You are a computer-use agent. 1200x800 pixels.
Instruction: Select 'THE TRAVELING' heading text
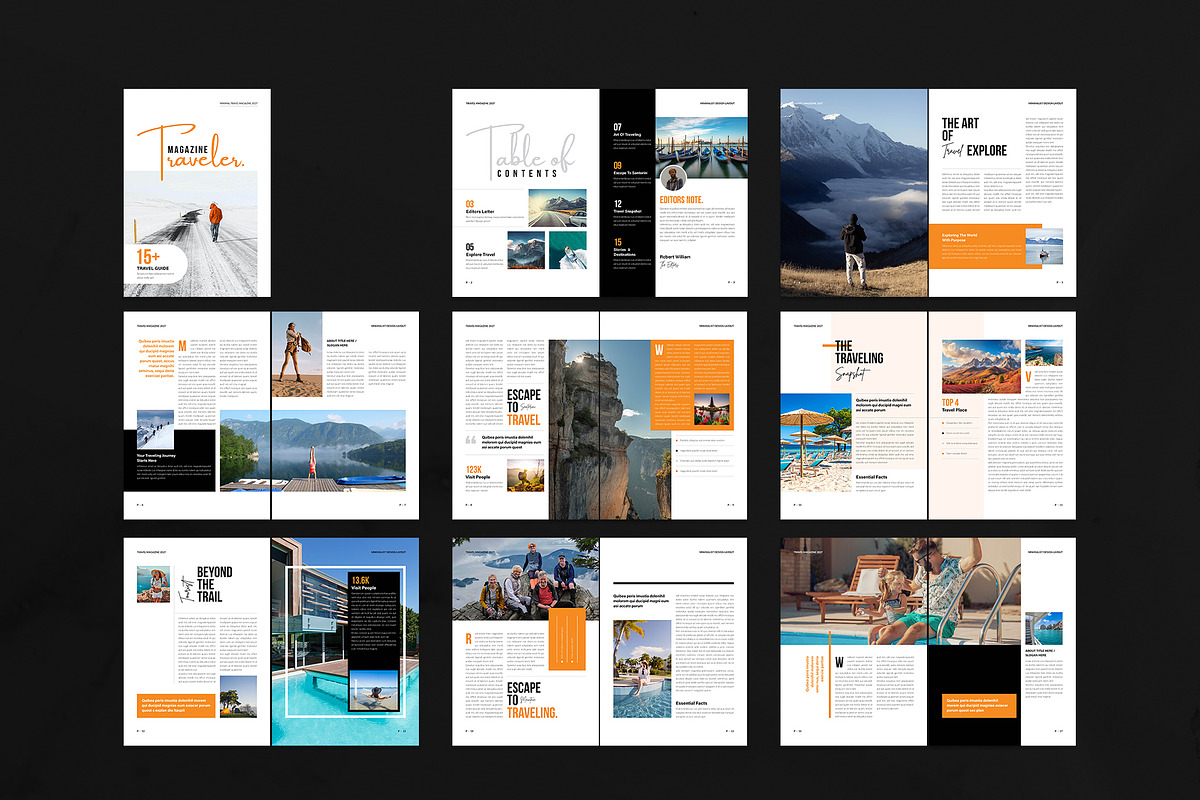pyautogui.click(x=859, y=352)
